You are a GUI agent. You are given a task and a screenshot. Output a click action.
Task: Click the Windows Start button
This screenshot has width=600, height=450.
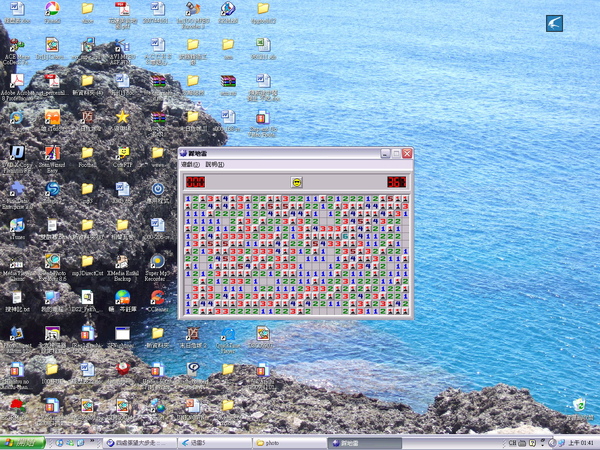[x=22, y=443]
